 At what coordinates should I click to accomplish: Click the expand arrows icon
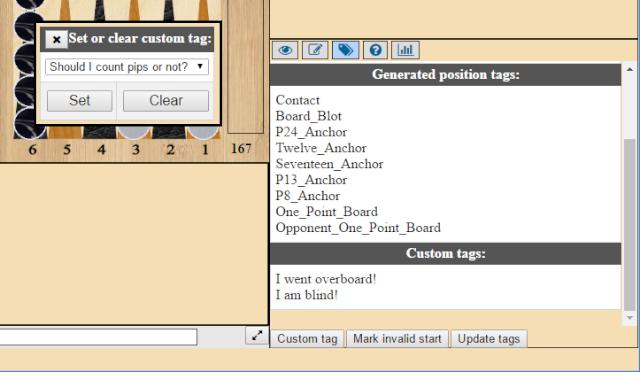point(257,336)
